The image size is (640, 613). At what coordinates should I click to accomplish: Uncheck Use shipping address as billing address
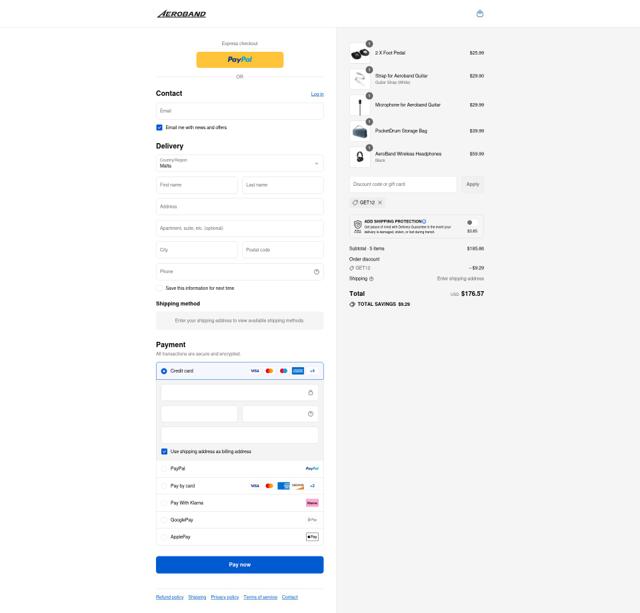[164, 451]
